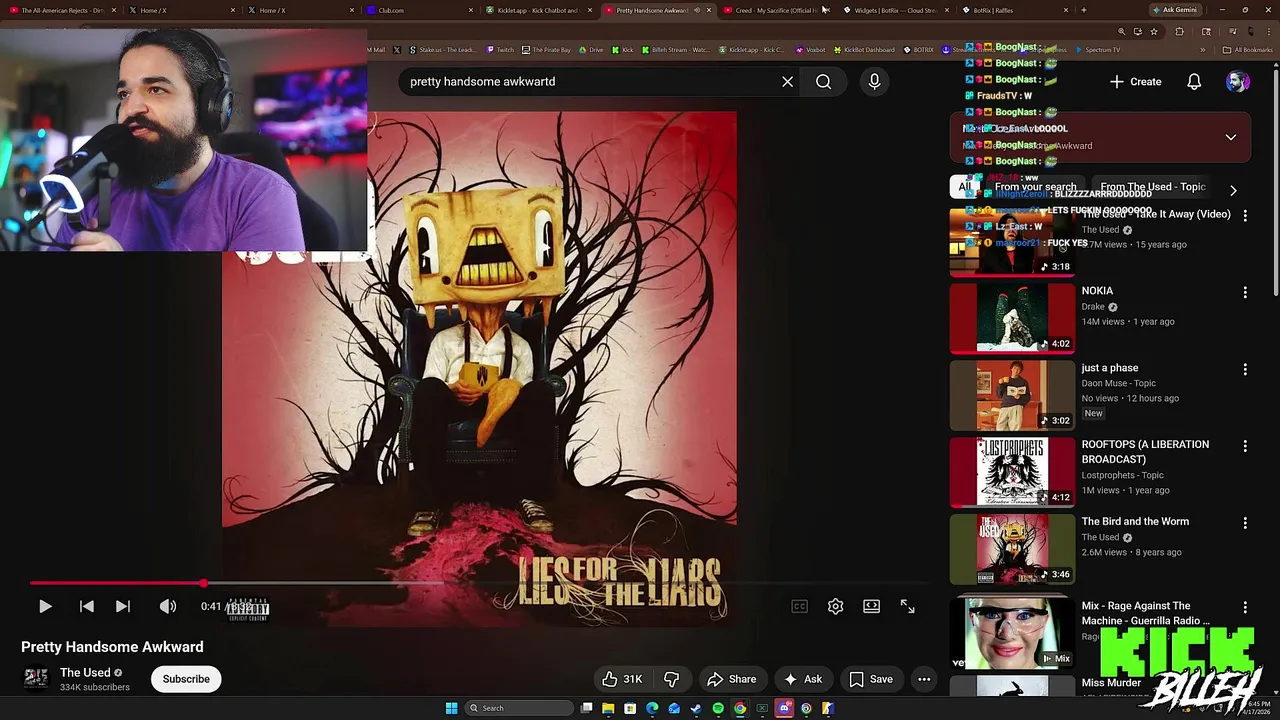Open options for Rage Against Machine mix

click(1245, 607)
